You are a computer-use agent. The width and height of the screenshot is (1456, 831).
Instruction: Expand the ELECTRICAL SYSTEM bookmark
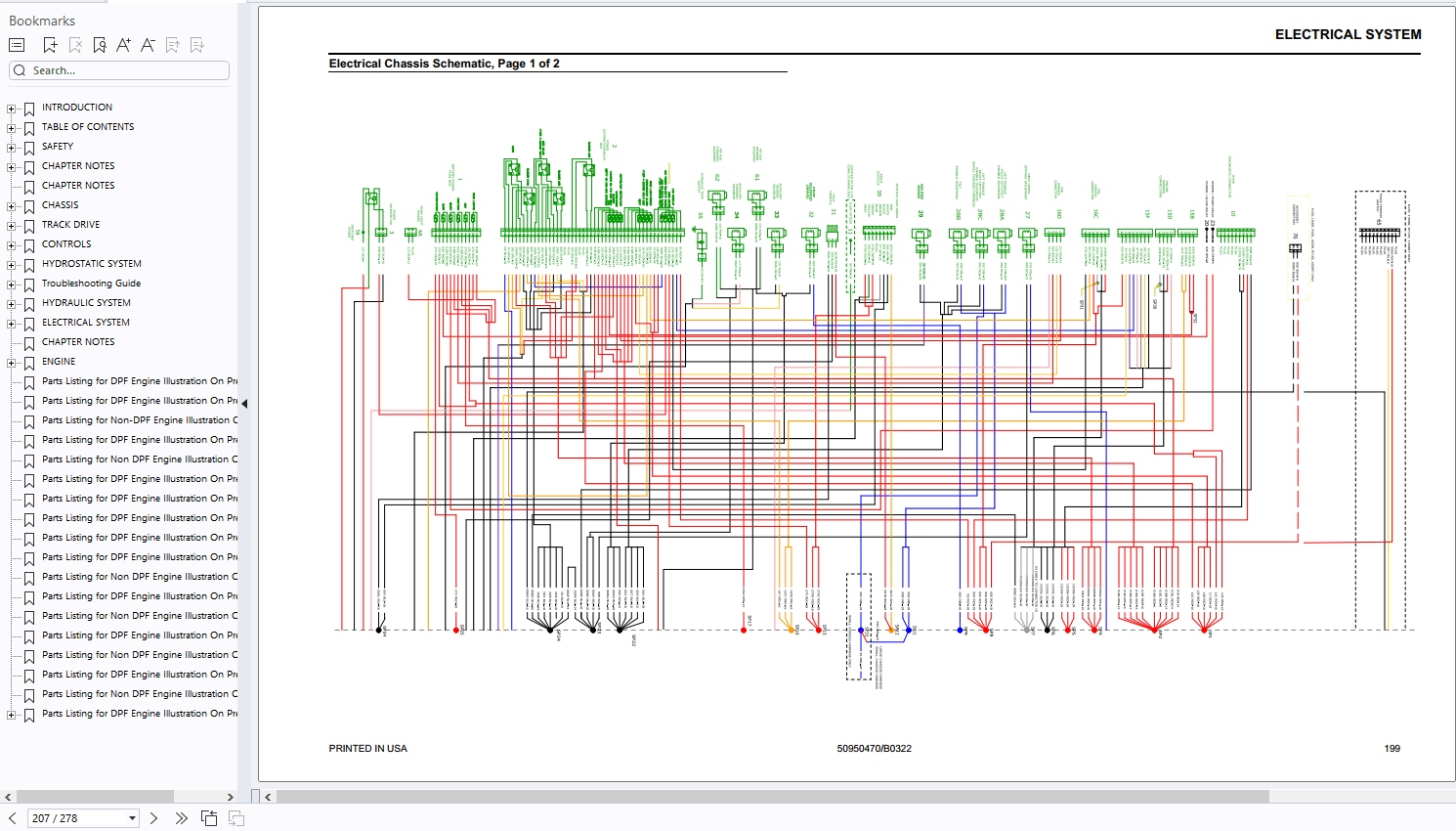11,324
